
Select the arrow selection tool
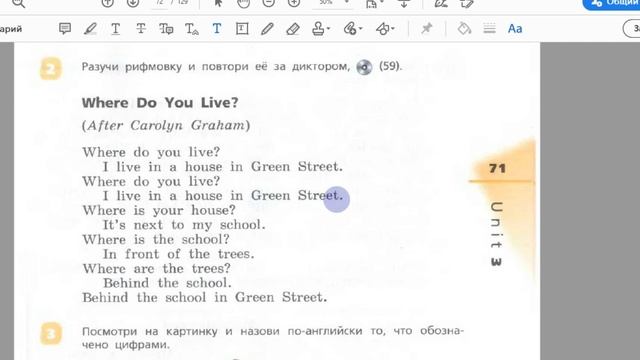point(218,3)
